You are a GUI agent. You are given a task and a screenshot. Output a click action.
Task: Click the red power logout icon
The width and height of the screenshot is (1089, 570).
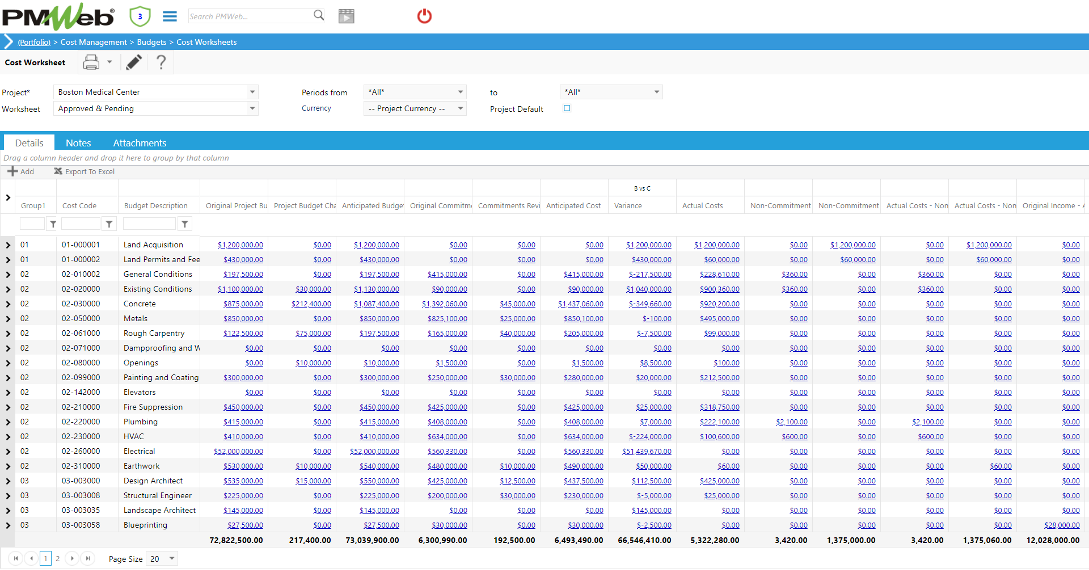pos(424,16)
